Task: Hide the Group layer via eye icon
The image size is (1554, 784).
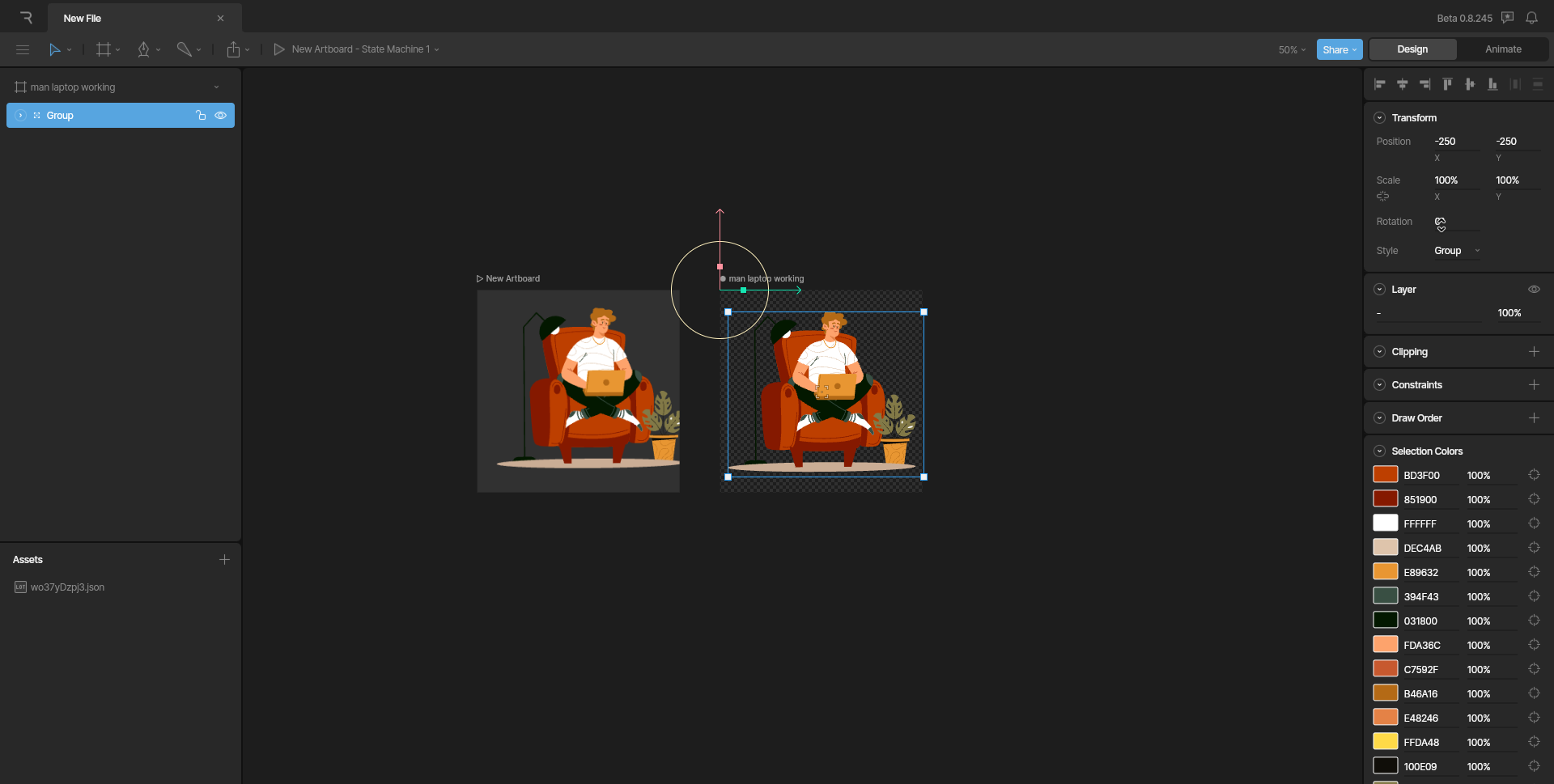Action: 220,116
